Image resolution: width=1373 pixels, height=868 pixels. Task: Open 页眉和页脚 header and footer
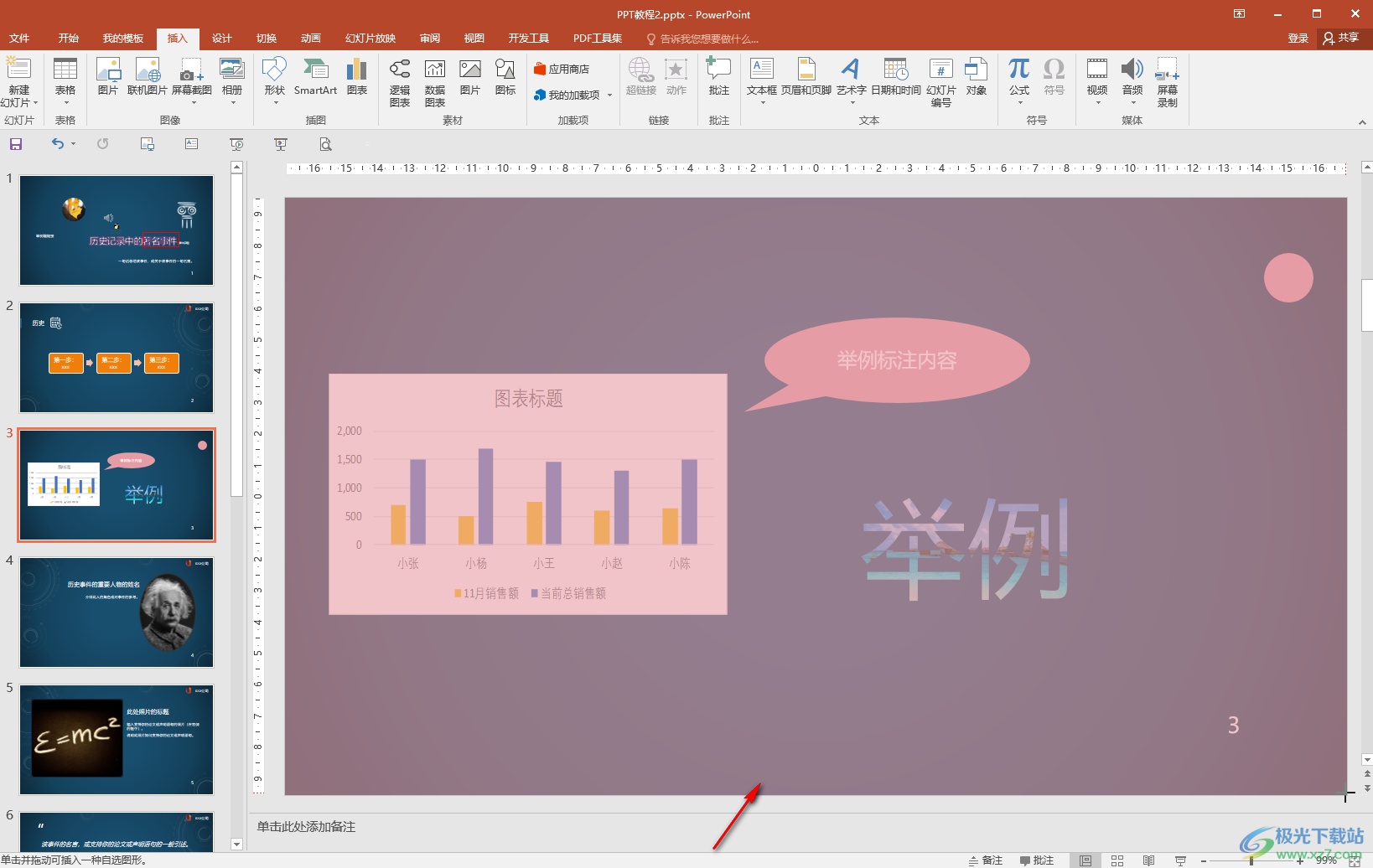pyautogui.click(x=806, y=77)
